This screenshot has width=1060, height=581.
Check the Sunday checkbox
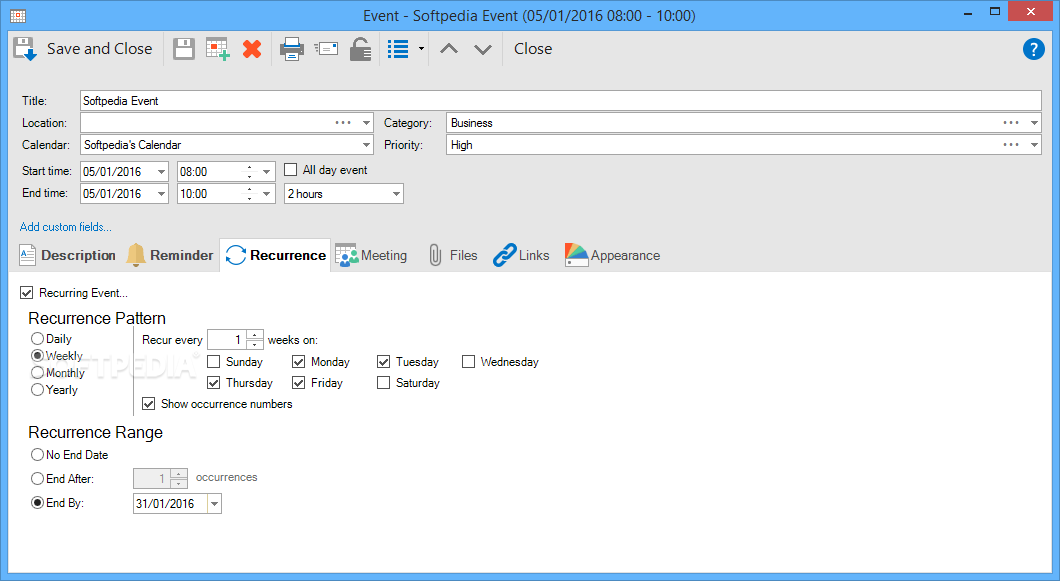(214, 362)
